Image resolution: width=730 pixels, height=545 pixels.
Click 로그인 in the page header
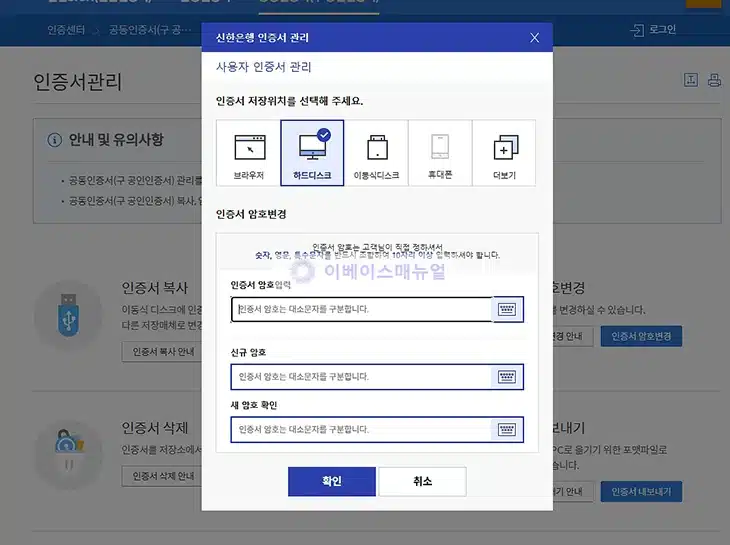[x=662, y=30]
